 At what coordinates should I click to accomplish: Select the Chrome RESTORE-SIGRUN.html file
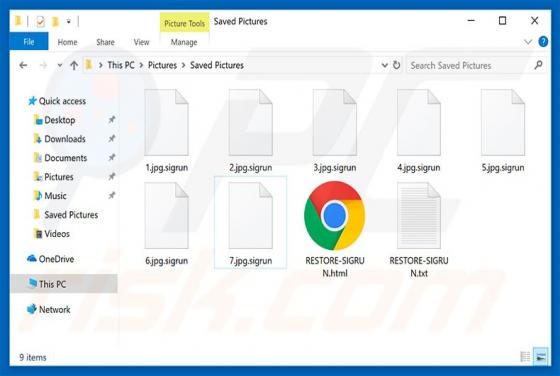click(335, 229)
